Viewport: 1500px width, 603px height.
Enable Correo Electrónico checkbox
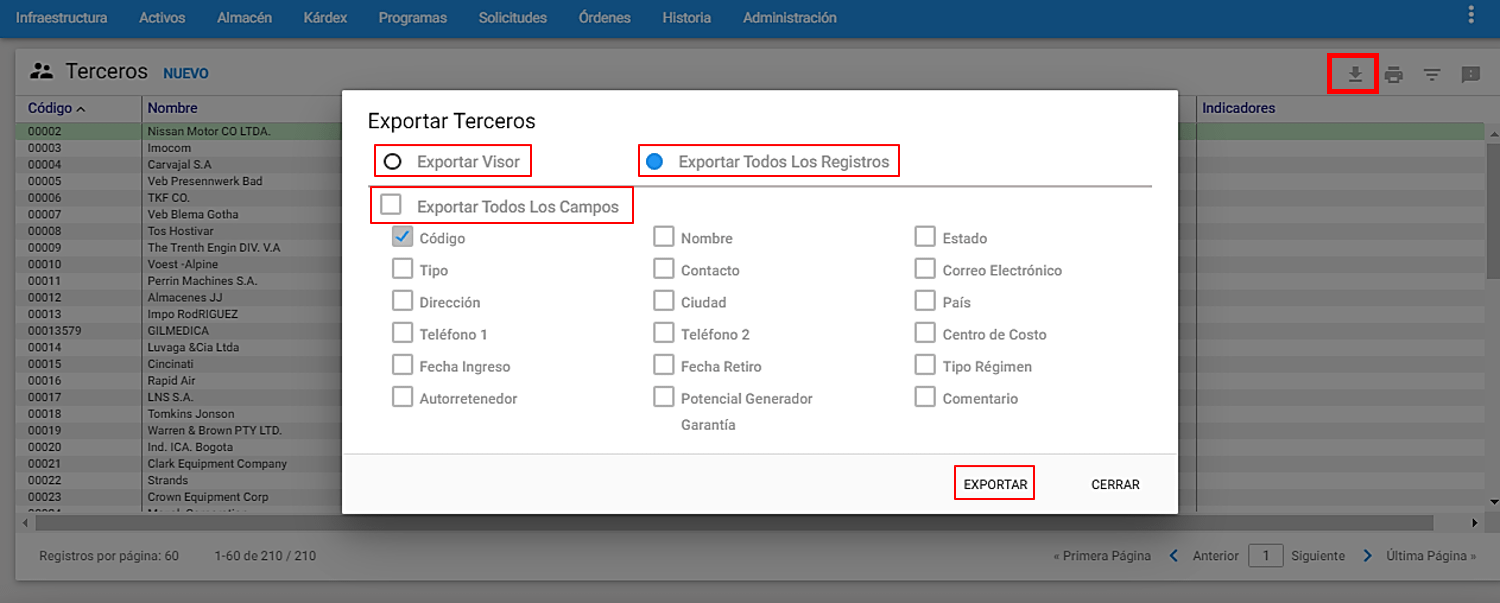coord(925,269)
